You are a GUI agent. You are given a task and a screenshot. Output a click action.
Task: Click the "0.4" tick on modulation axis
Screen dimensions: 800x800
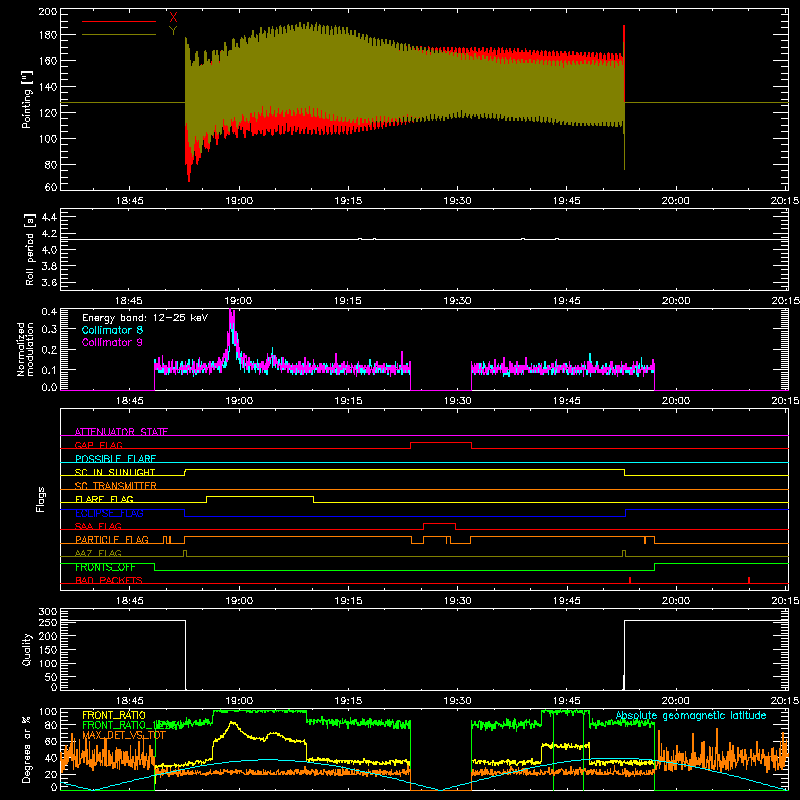(49, 312)
